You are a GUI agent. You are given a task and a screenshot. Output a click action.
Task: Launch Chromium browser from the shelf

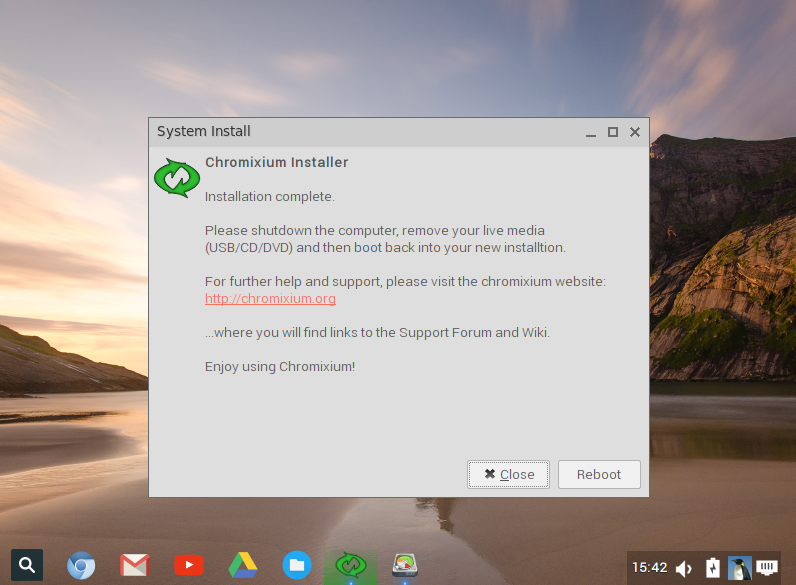point(81,565)
